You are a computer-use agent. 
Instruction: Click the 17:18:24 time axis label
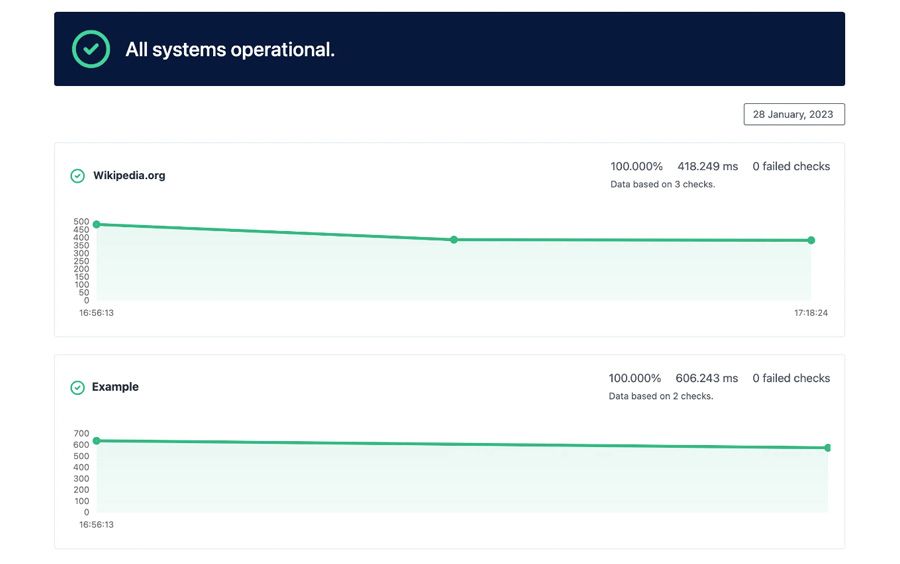(811, 313)
